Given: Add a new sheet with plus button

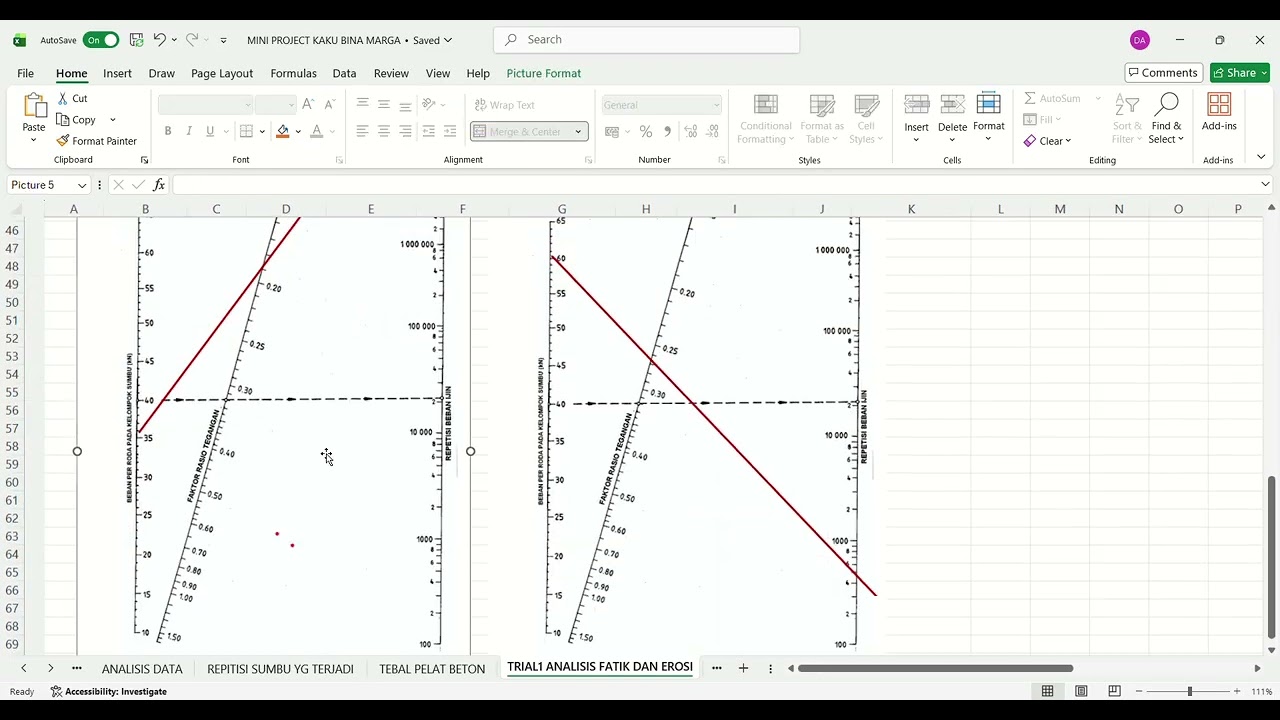Looking at the screenshot, I should coord(743,668).
